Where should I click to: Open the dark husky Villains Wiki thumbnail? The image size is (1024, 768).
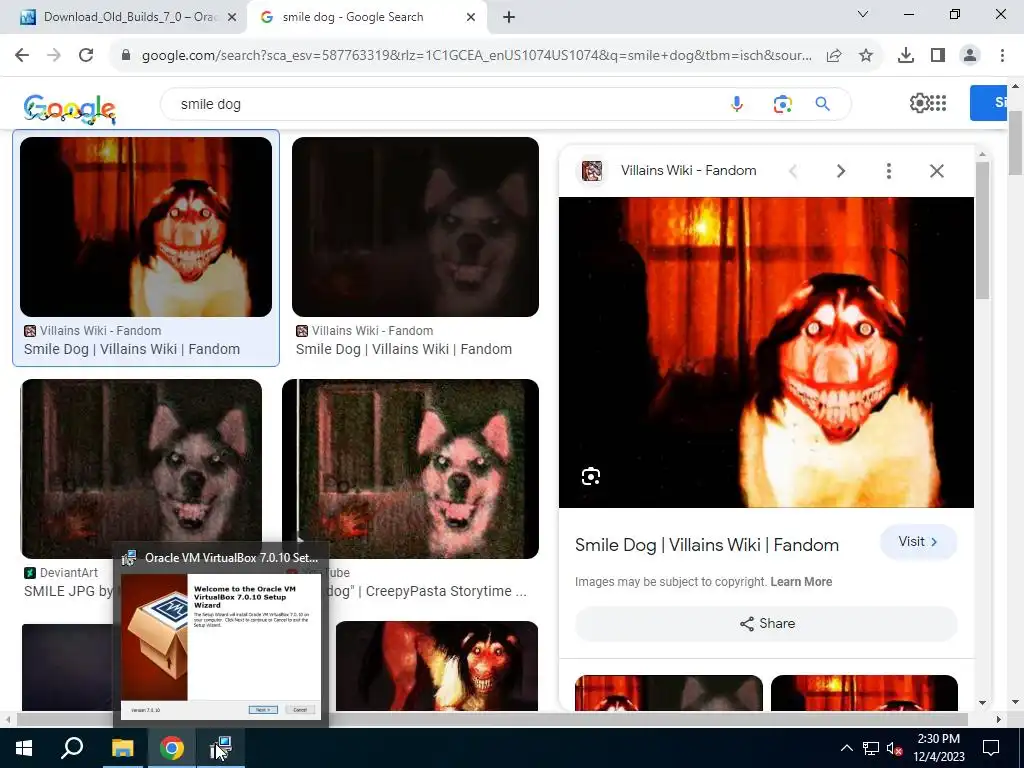[x=415, y=227]
